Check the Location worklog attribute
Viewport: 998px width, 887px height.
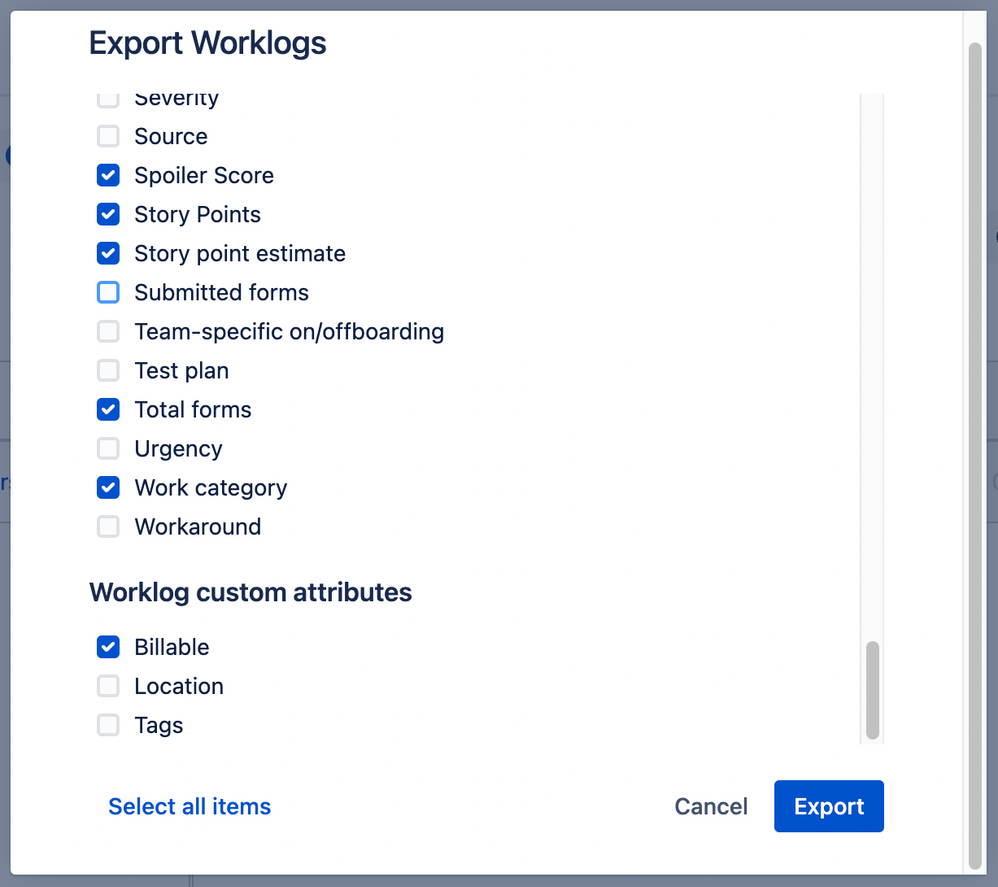pos(107,686)
